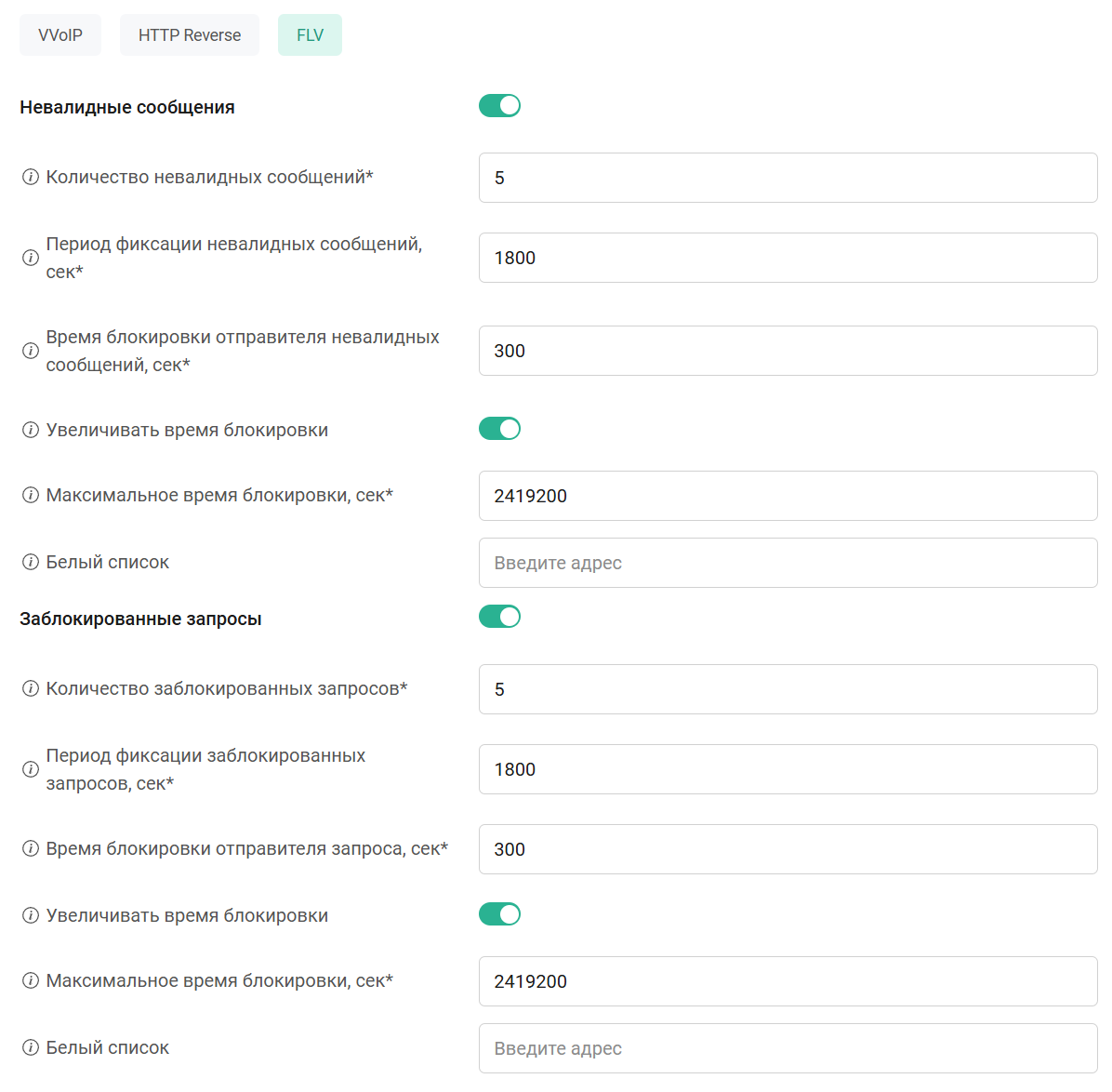Toggle Увеличивать время блокировки under invalid messages
This screenshot has width=1112, height=1092.
point(499,429)
